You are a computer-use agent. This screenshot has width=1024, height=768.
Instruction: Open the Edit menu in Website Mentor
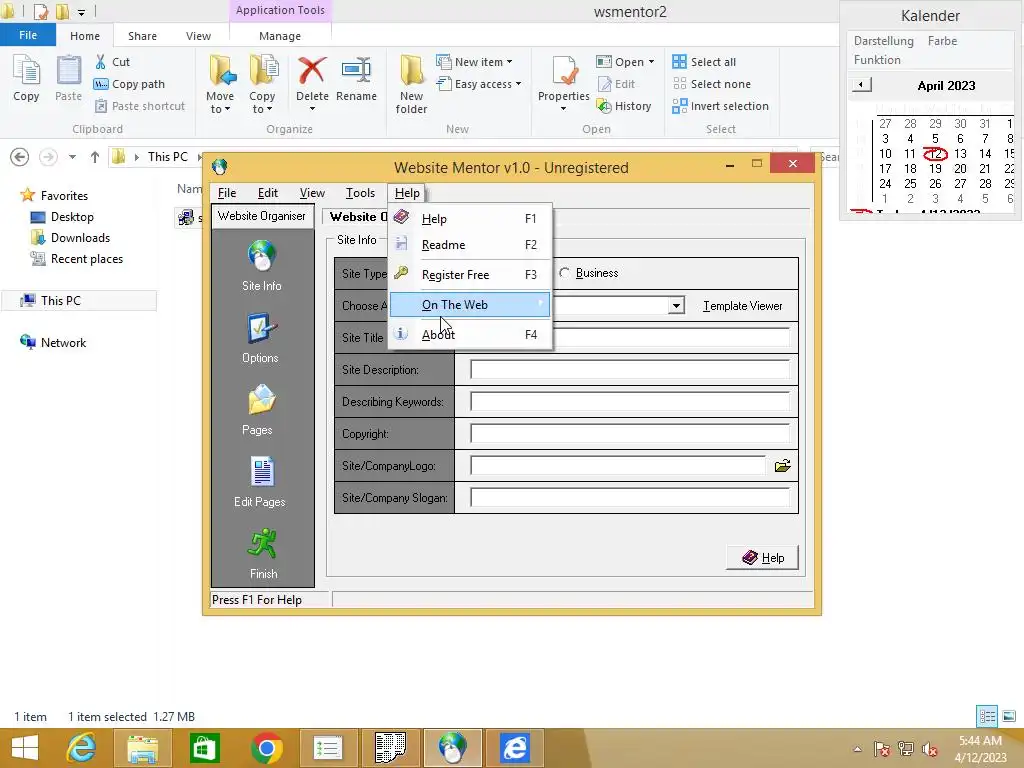coord(267,193)
